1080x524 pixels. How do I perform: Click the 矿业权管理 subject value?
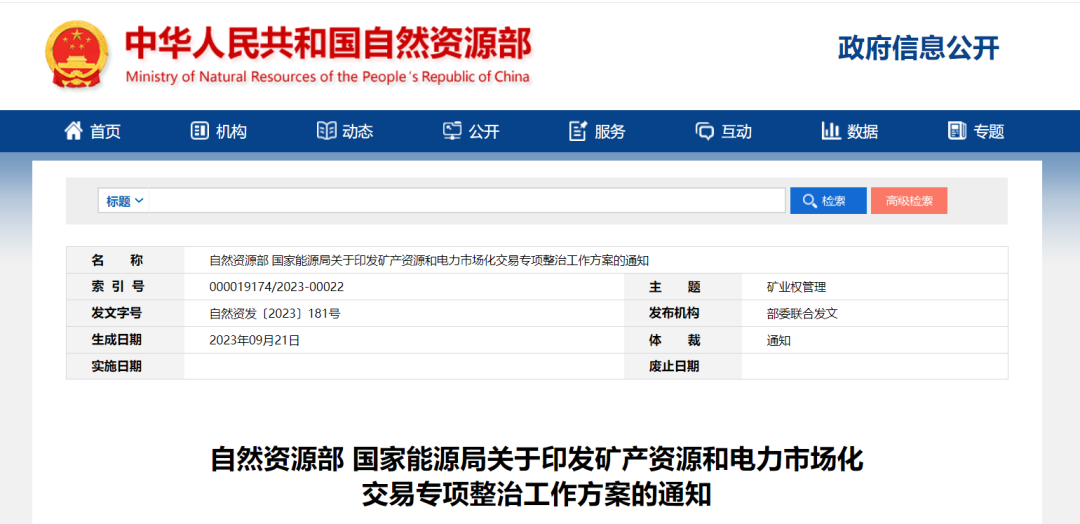click(796, 287)
